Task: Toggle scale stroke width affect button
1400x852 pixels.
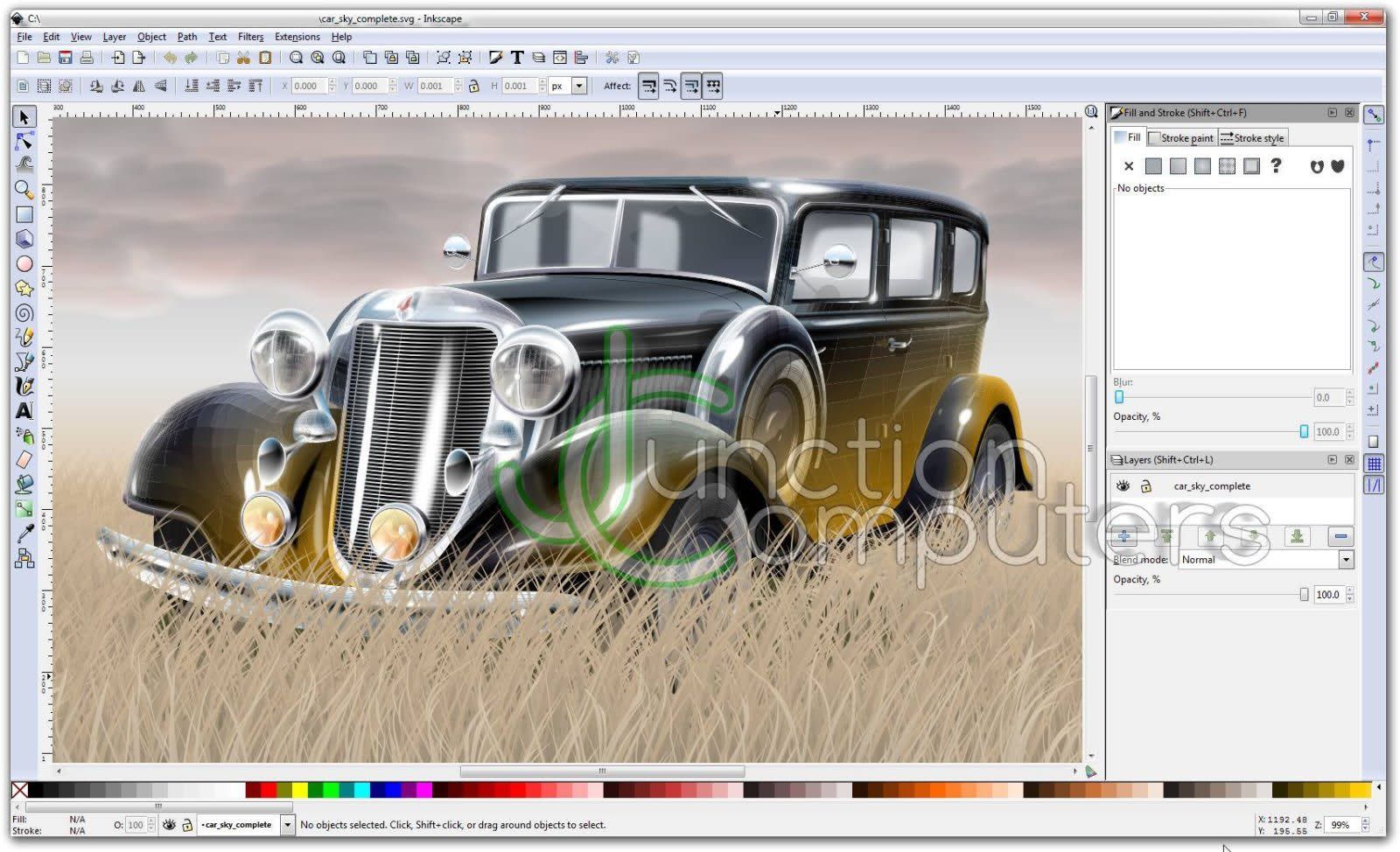Action: pyautogui.click(x=648, y=86)
